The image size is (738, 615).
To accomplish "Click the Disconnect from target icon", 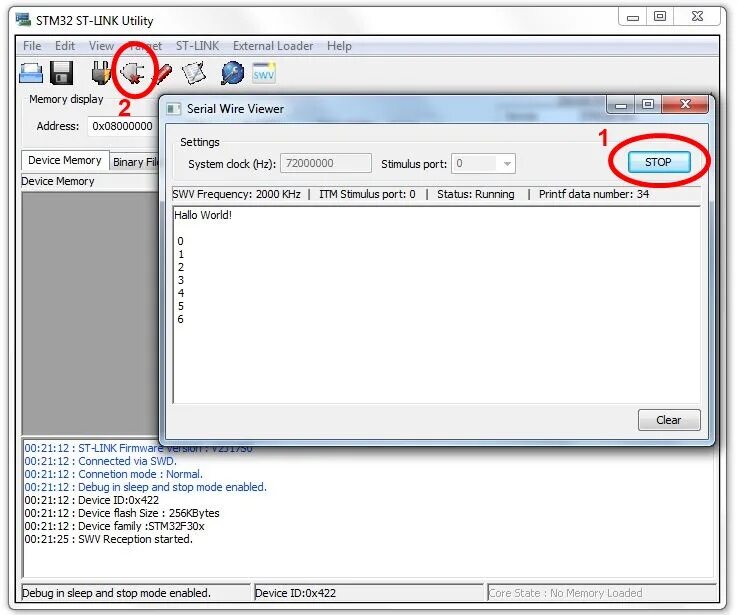I will click(x=133, y=73).
